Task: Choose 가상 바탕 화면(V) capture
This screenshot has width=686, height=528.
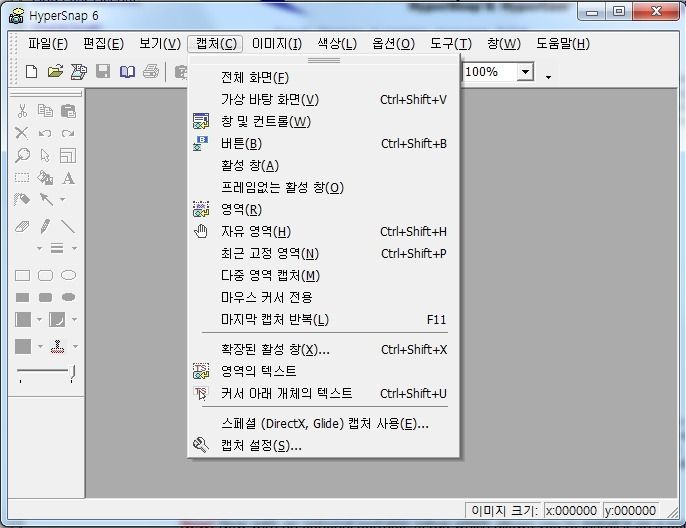Action: 324,100
